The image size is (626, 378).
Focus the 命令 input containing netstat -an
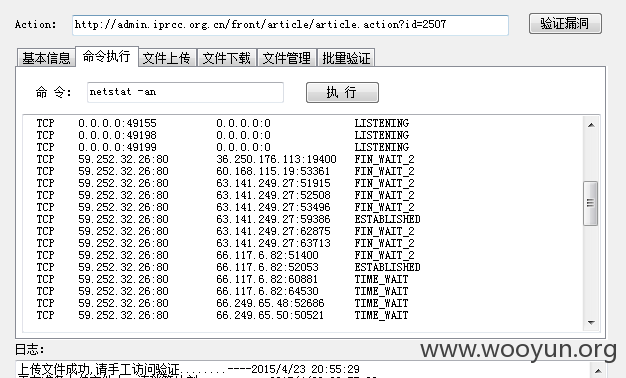pos(185,93)
